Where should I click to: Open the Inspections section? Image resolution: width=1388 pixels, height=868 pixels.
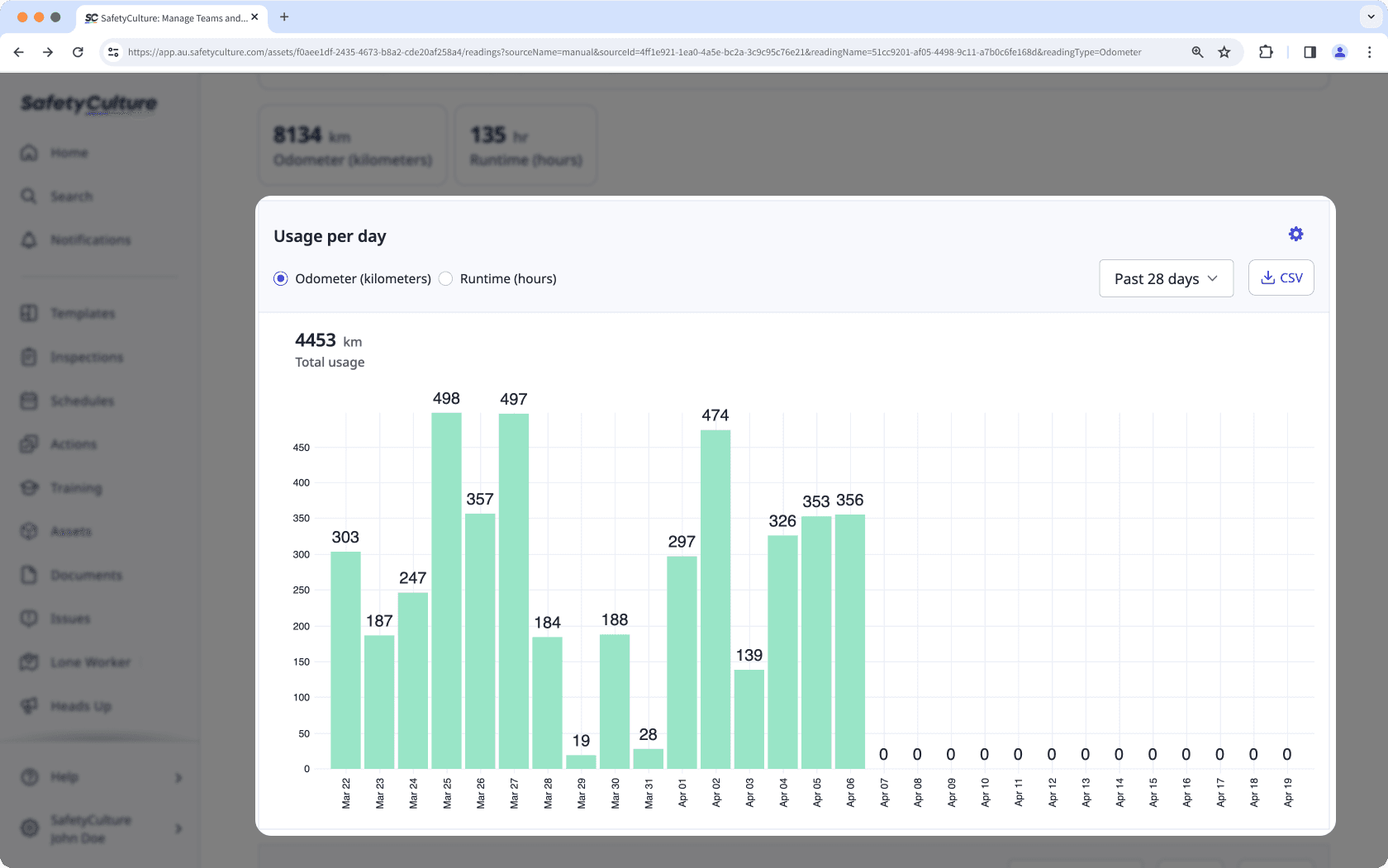tap(87, 357)
